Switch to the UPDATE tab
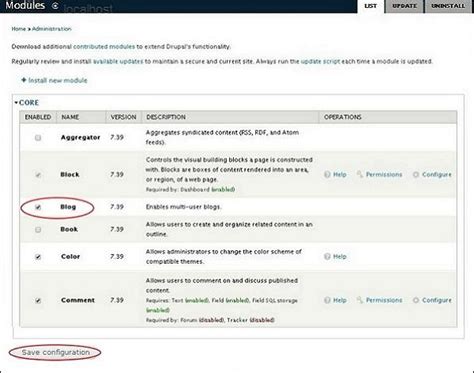474x373 pixels. pyautogui.click(x=404, y=6)
